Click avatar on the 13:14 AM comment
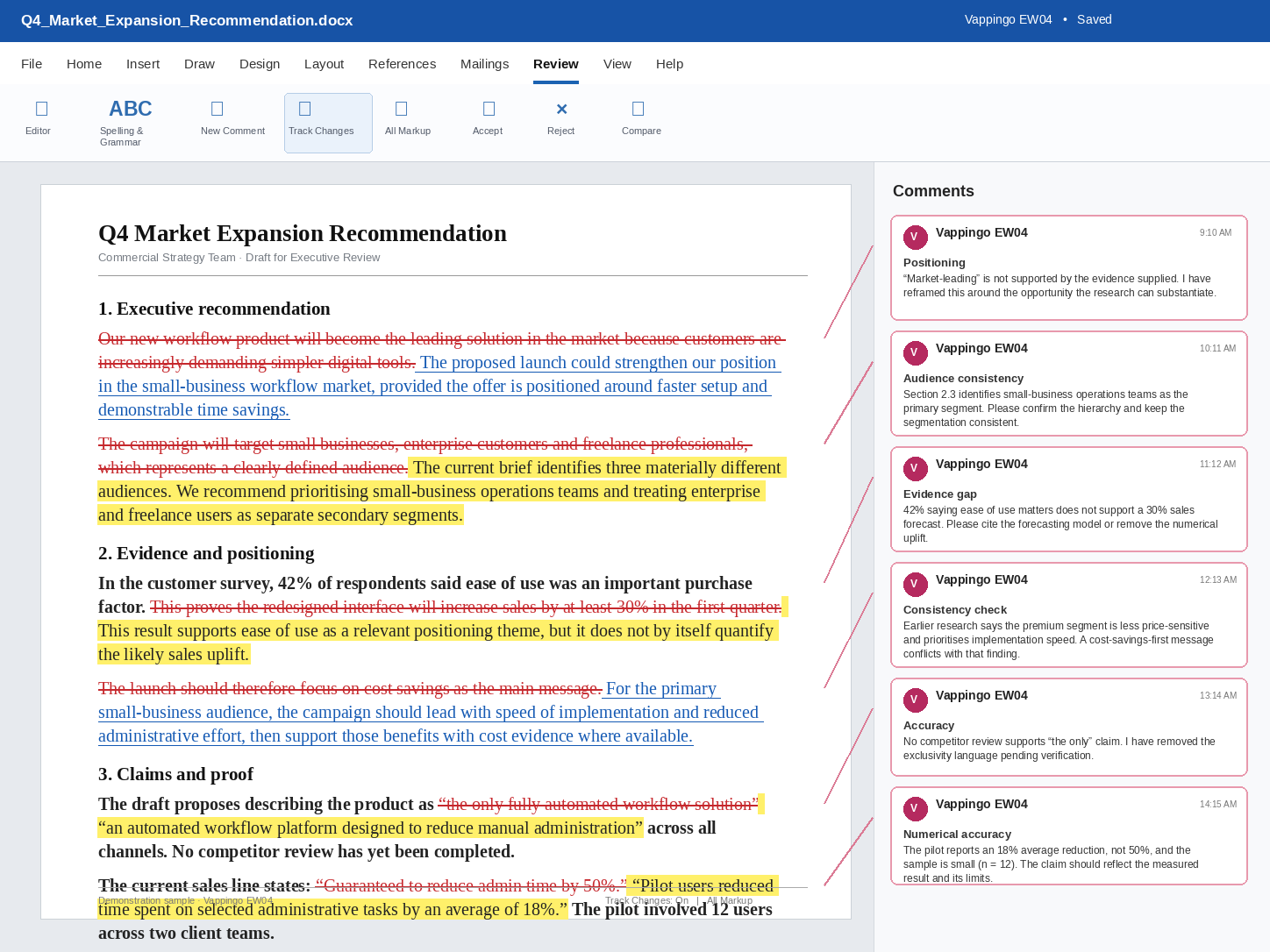Image resolution: width=1270 pixels, height=952 pixels. [916, 700]
